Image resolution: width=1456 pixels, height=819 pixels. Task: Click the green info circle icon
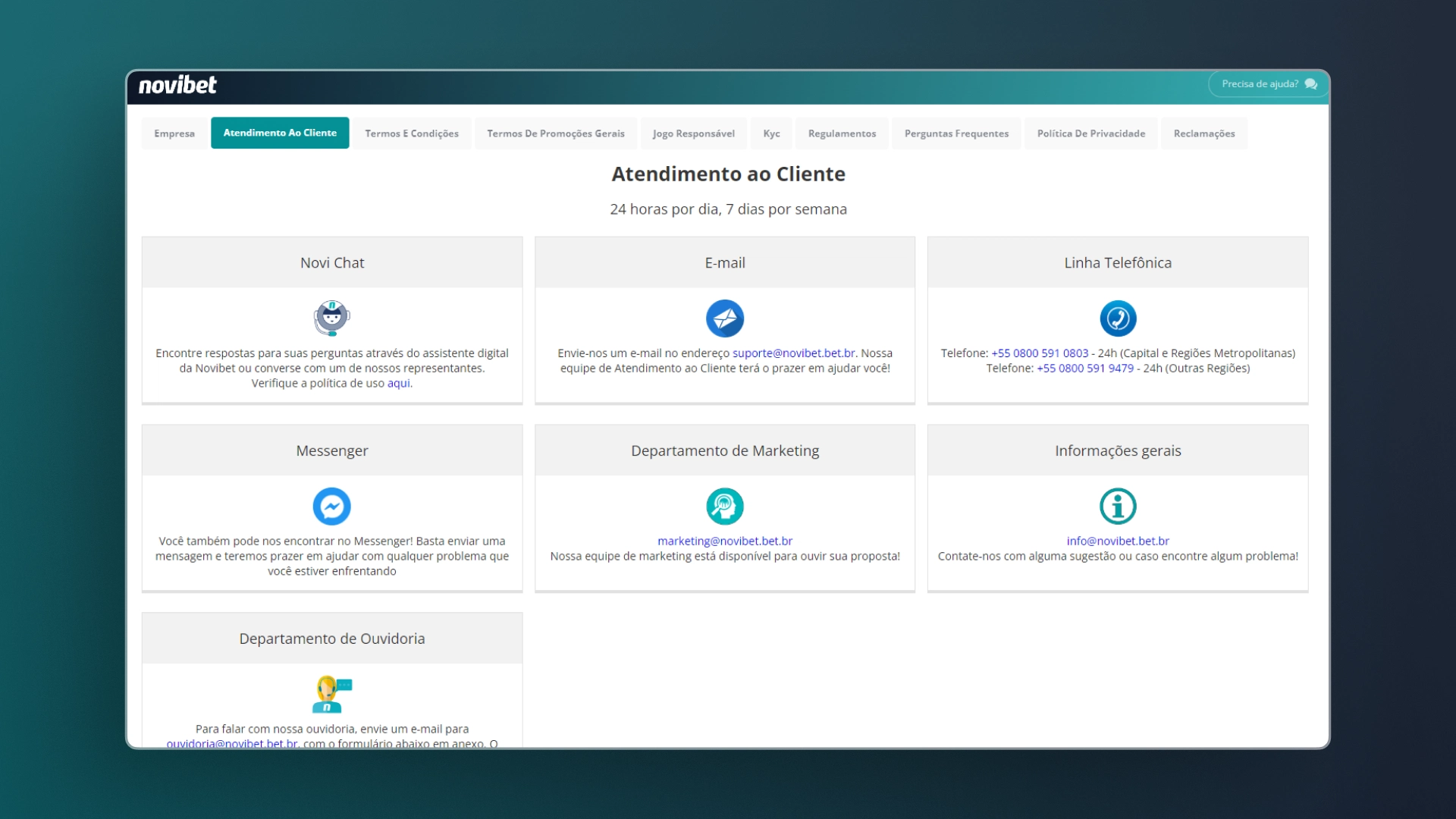1118,507
